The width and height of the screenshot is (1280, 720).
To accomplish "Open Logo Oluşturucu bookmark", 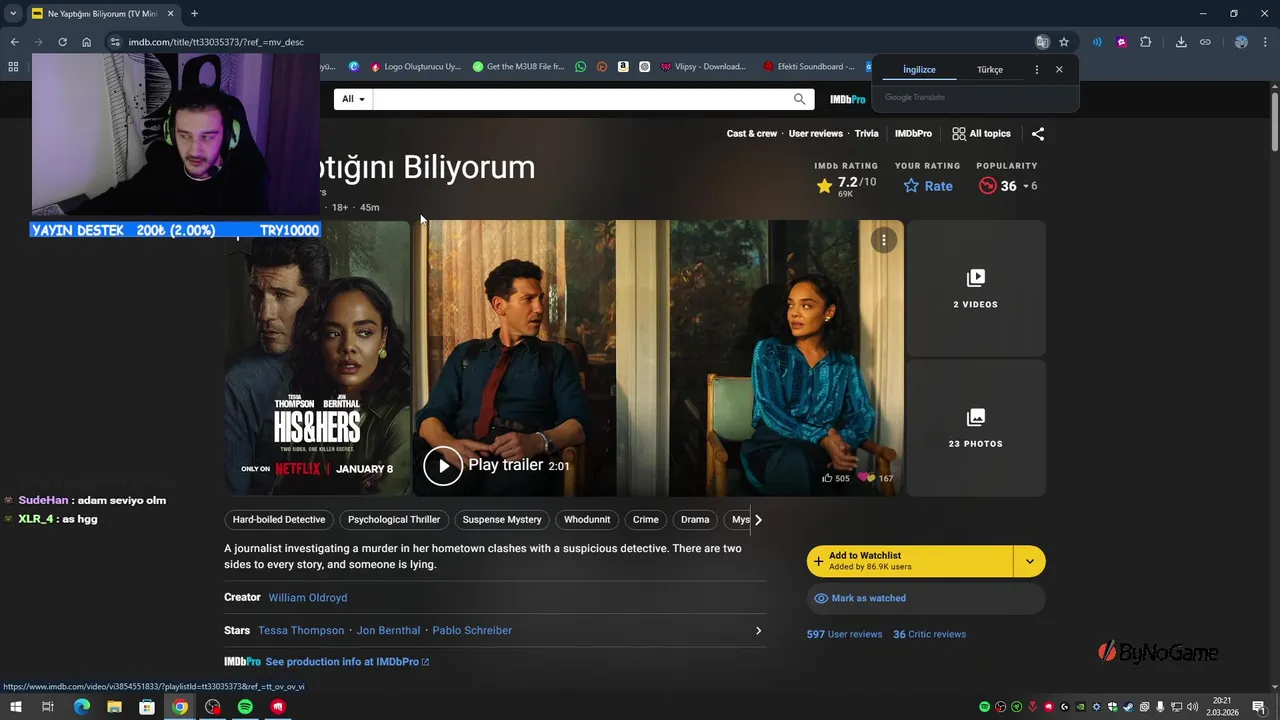I will click(415, 67).
